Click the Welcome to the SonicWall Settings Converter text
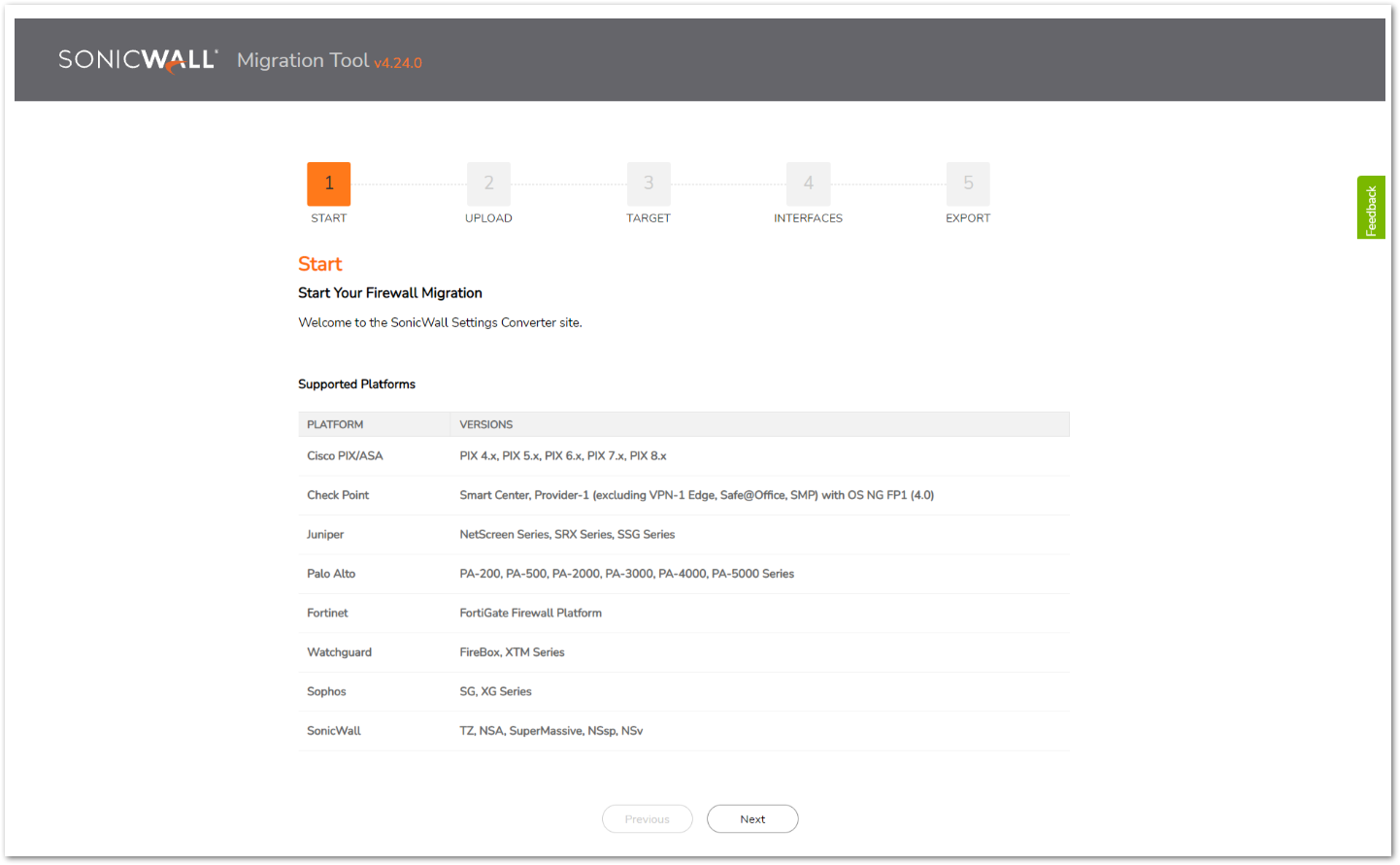Viewport: 1400px width, 865px height. coord(440,322)
